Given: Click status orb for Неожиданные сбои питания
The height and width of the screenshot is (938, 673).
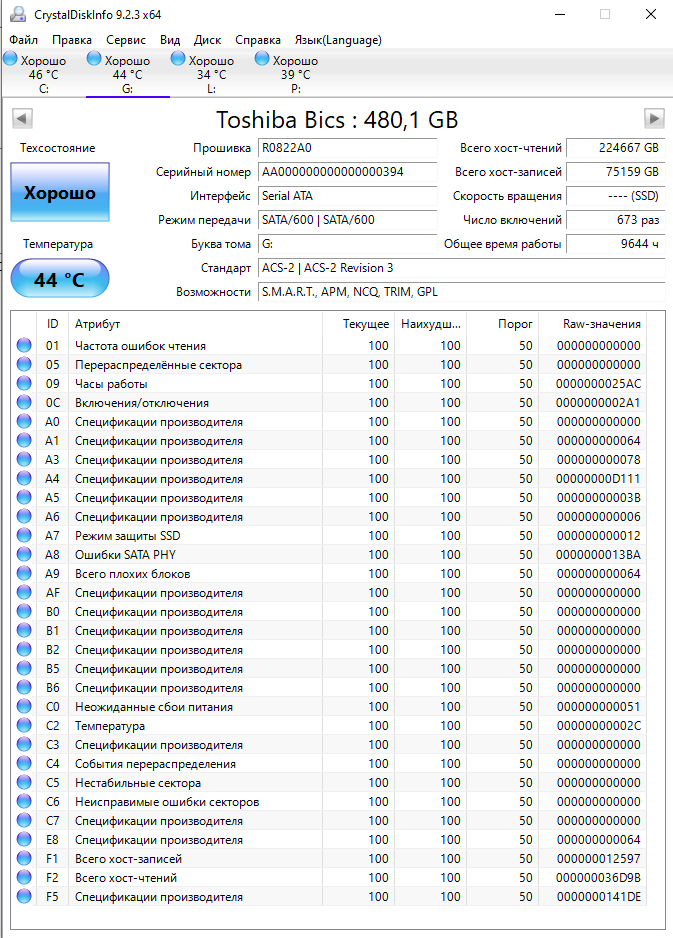Looking at the screenshot, I should [24, 706].
